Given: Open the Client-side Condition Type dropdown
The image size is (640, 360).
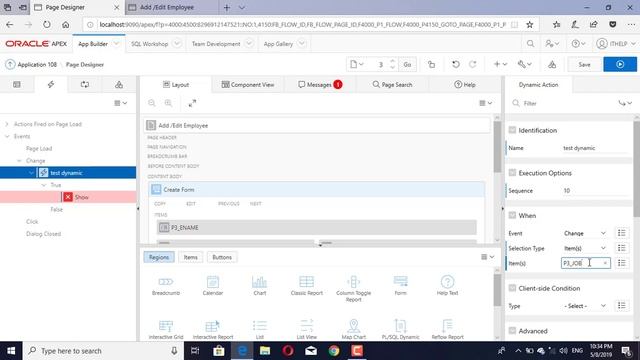Looking at the screenshot, I should coord(585,306).
